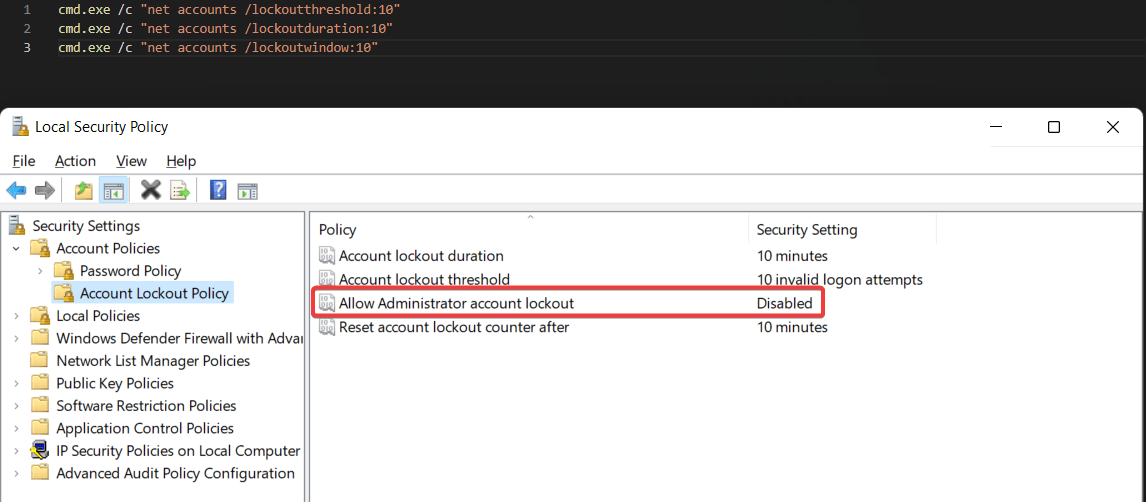Screen dimensions: 1146x502
Task: Toggle the Show/Hide Console Tree icon
Action: [113, 191]
